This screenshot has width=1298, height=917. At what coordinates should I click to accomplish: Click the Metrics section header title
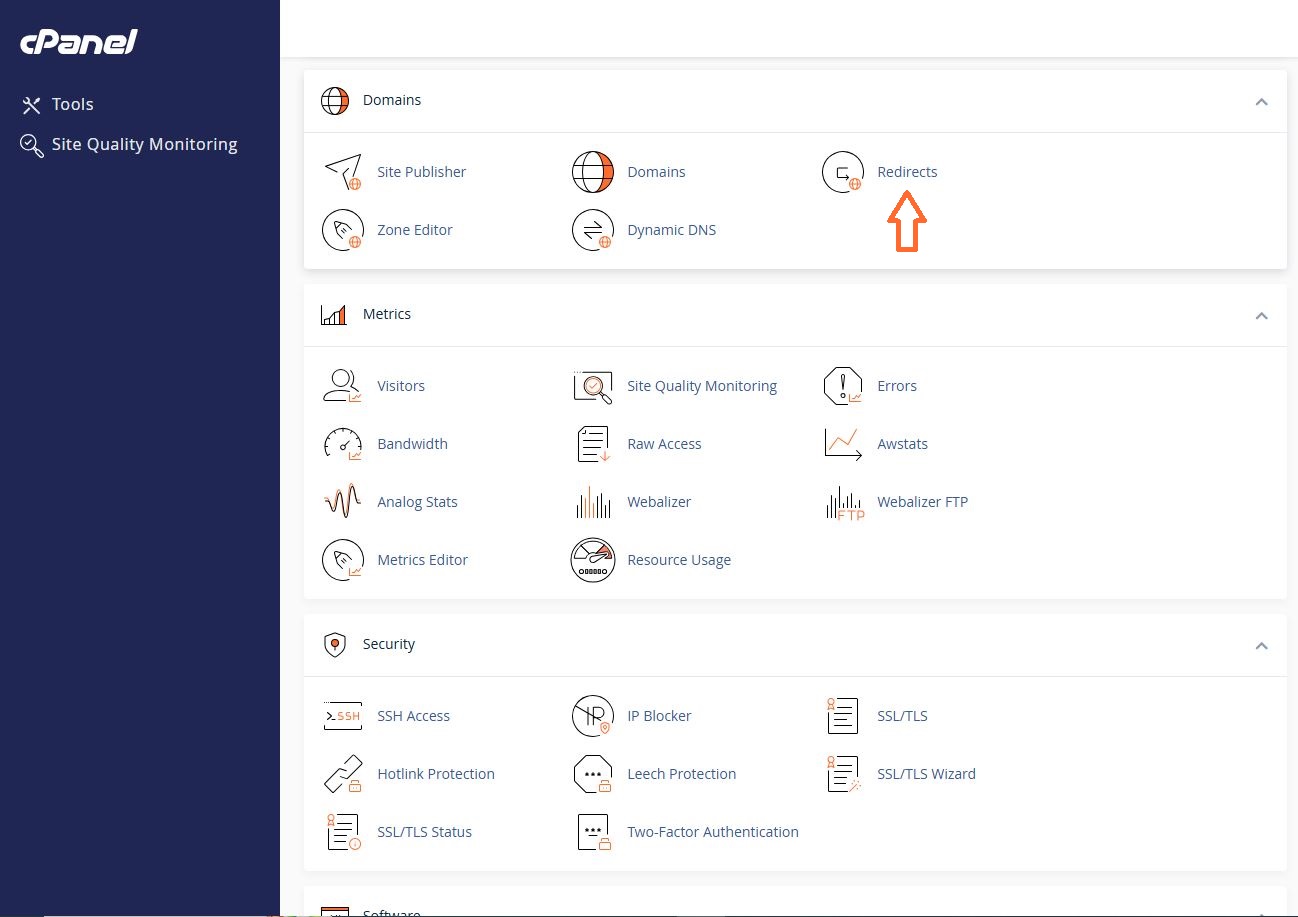click(x=387, y=314)
